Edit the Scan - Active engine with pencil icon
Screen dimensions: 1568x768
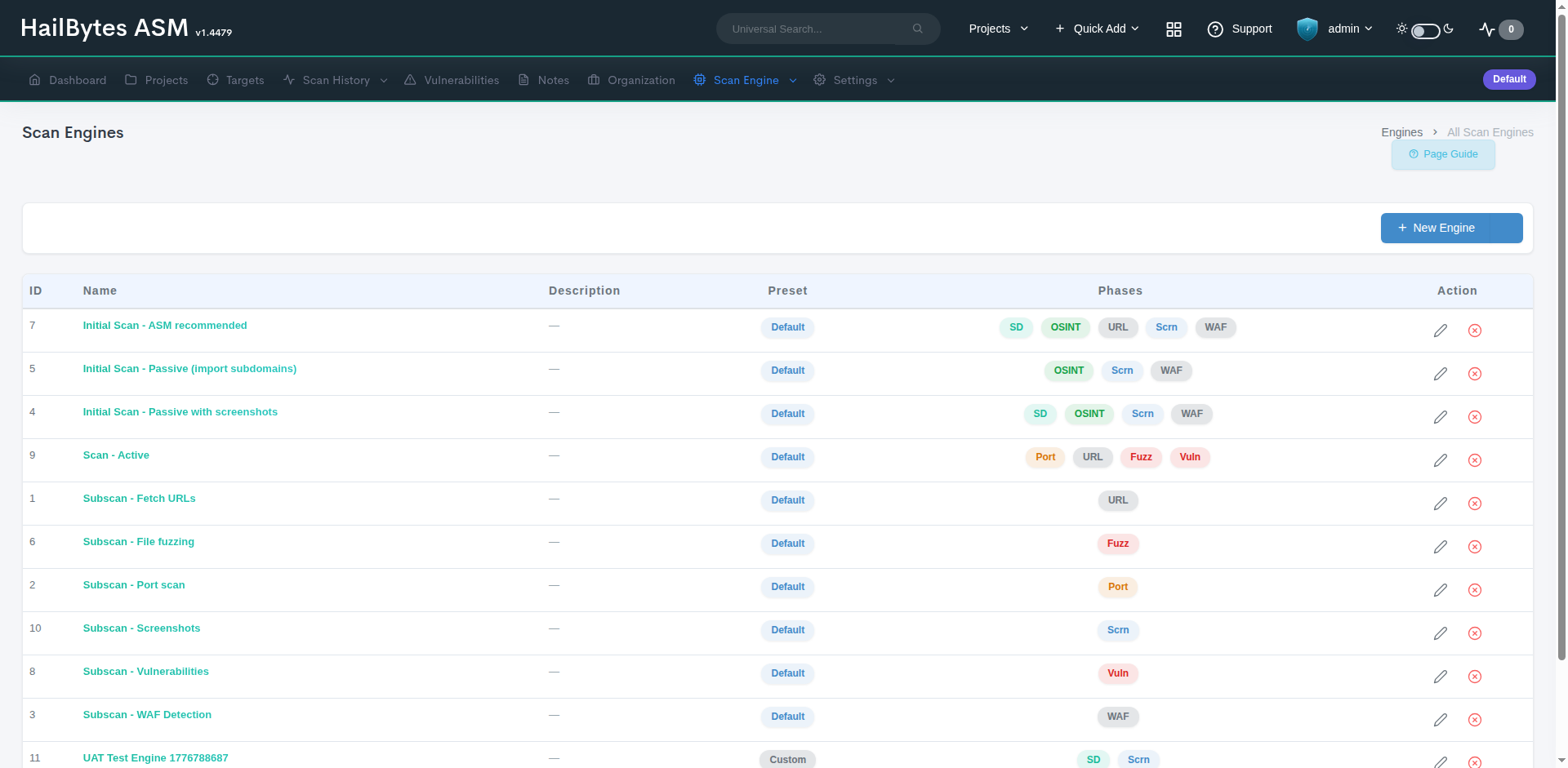tap(1441, 460)
